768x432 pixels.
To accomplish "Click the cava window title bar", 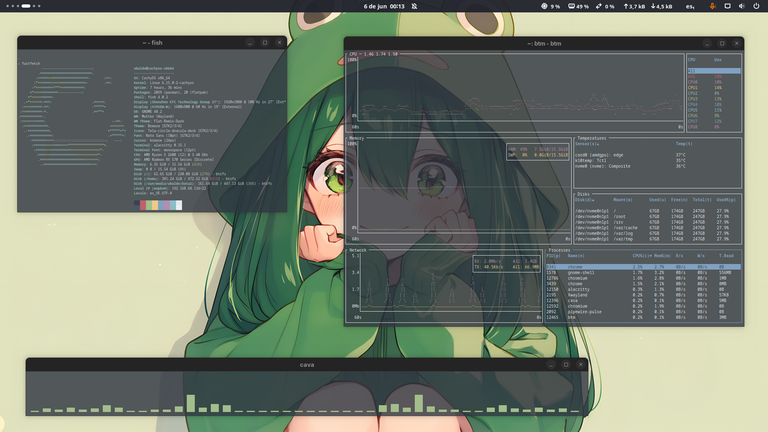I will coord(307,365).
